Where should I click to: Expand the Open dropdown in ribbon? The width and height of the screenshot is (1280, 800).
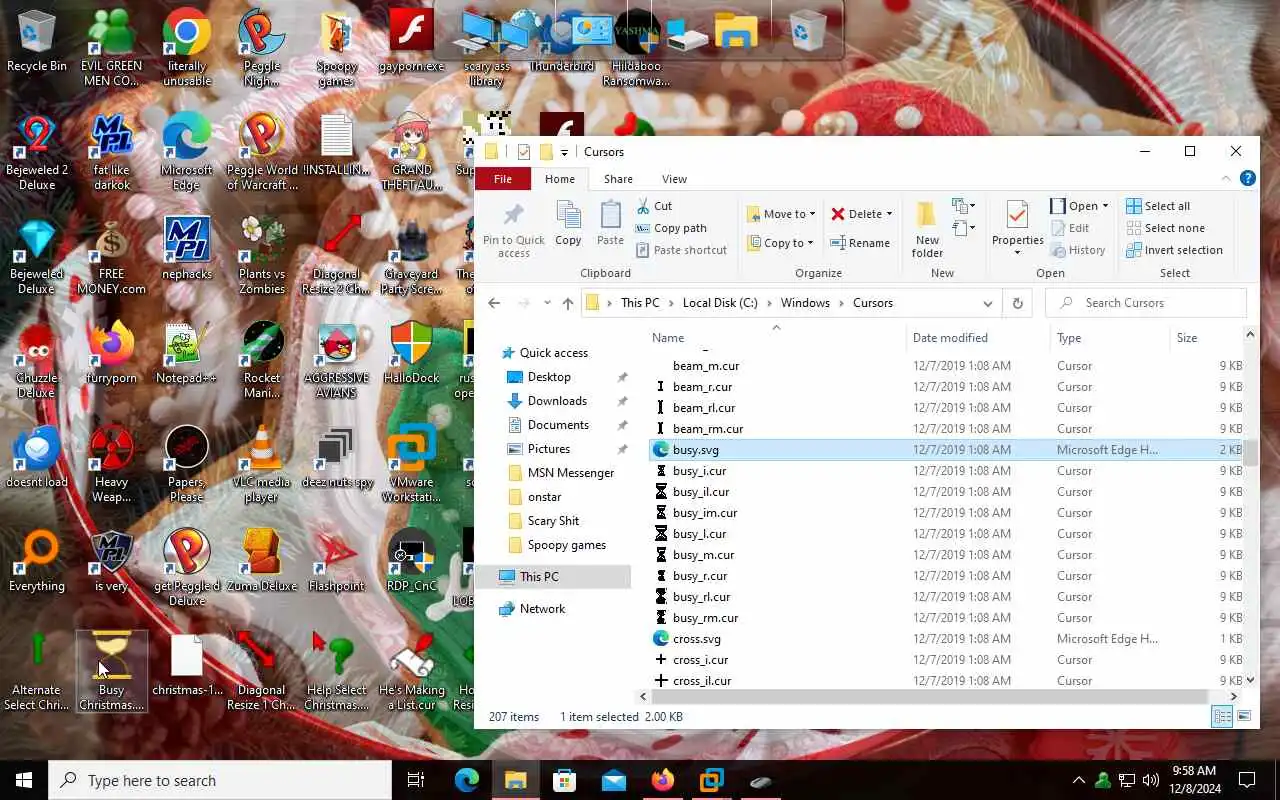[1105, 206]
